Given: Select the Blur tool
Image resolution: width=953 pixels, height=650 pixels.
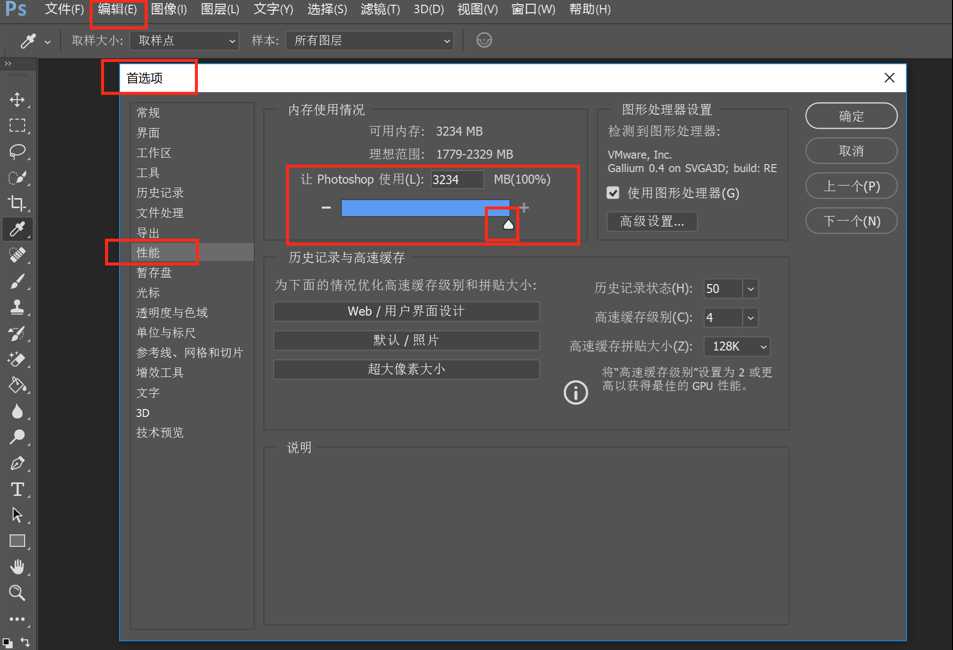Looking at the screenshot, I should tap(17, 411).
